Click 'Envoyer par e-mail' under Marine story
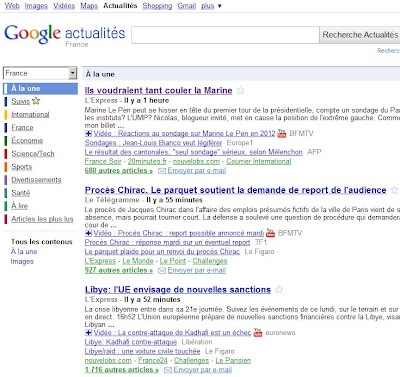The width and height of the screenshot is (400, 377). click(197, 171)
